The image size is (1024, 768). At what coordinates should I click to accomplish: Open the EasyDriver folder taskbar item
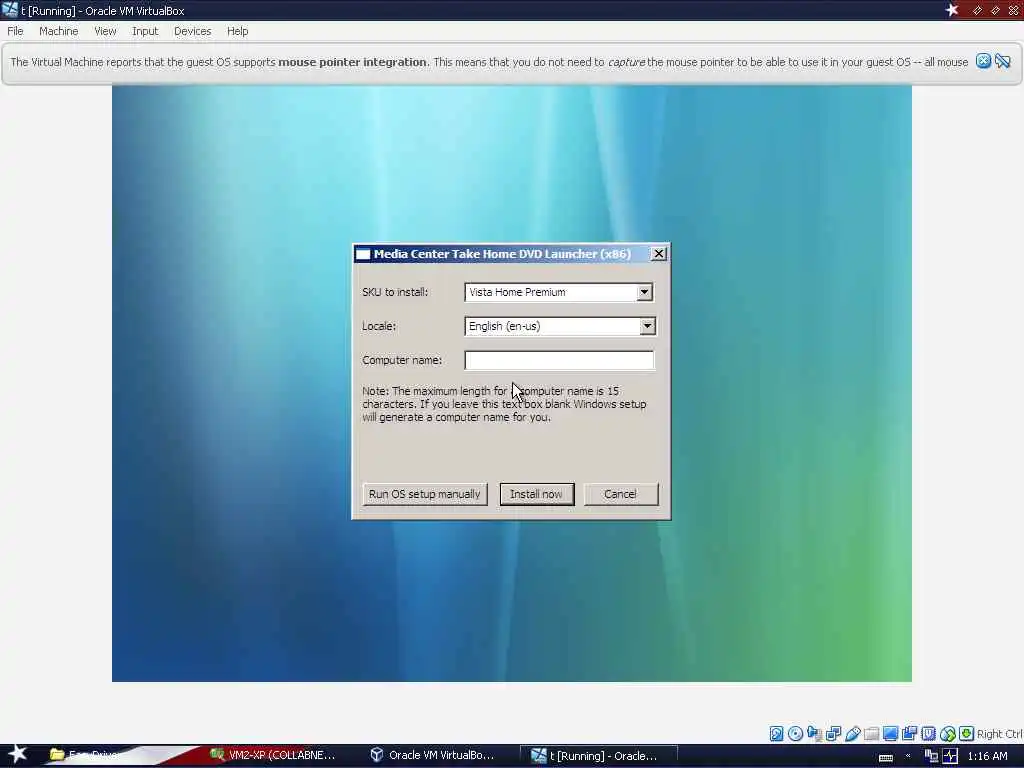pyautogui.click(x=85, y=755)
